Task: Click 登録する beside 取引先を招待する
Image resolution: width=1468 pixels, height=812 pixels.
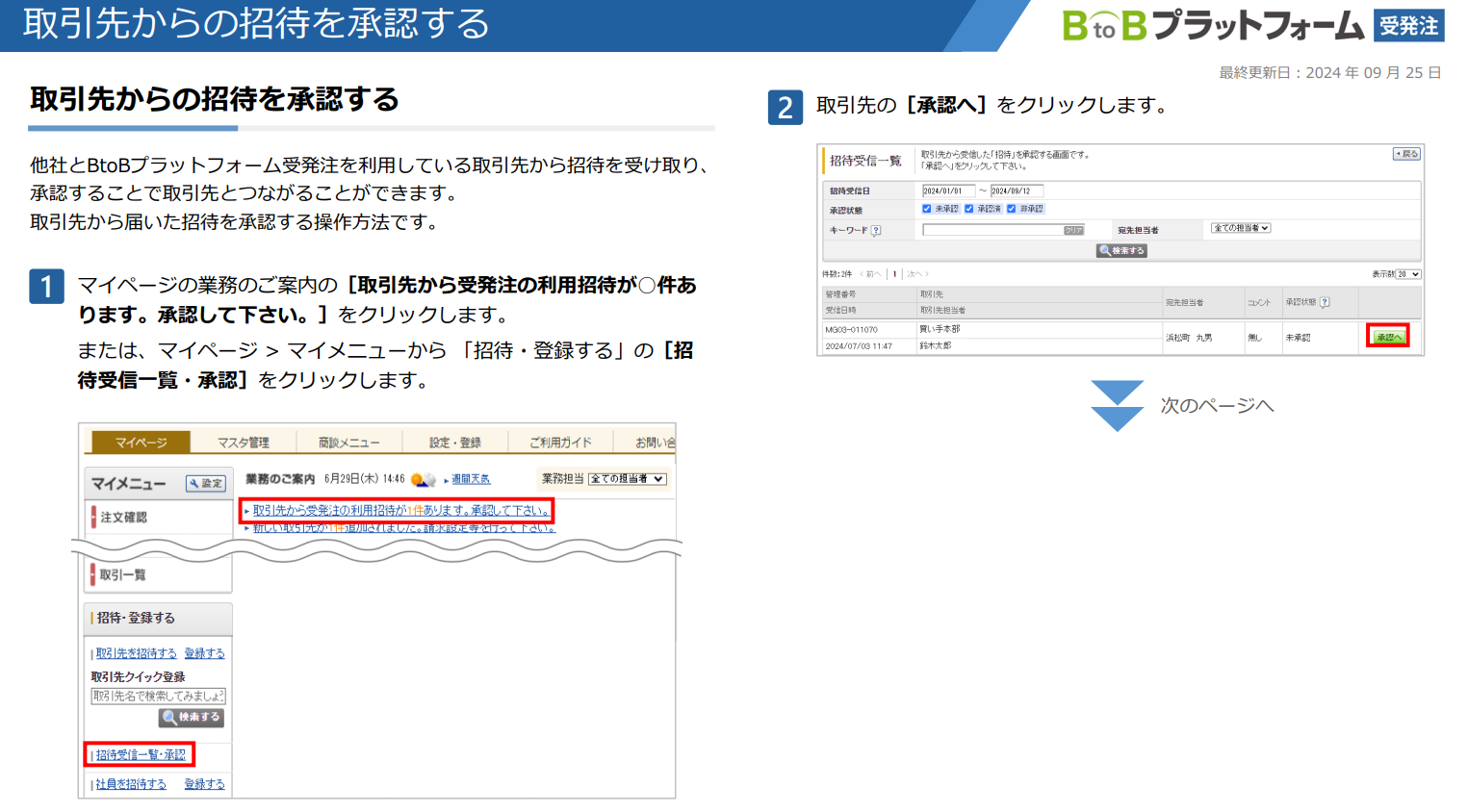Action: click(204, 653)
